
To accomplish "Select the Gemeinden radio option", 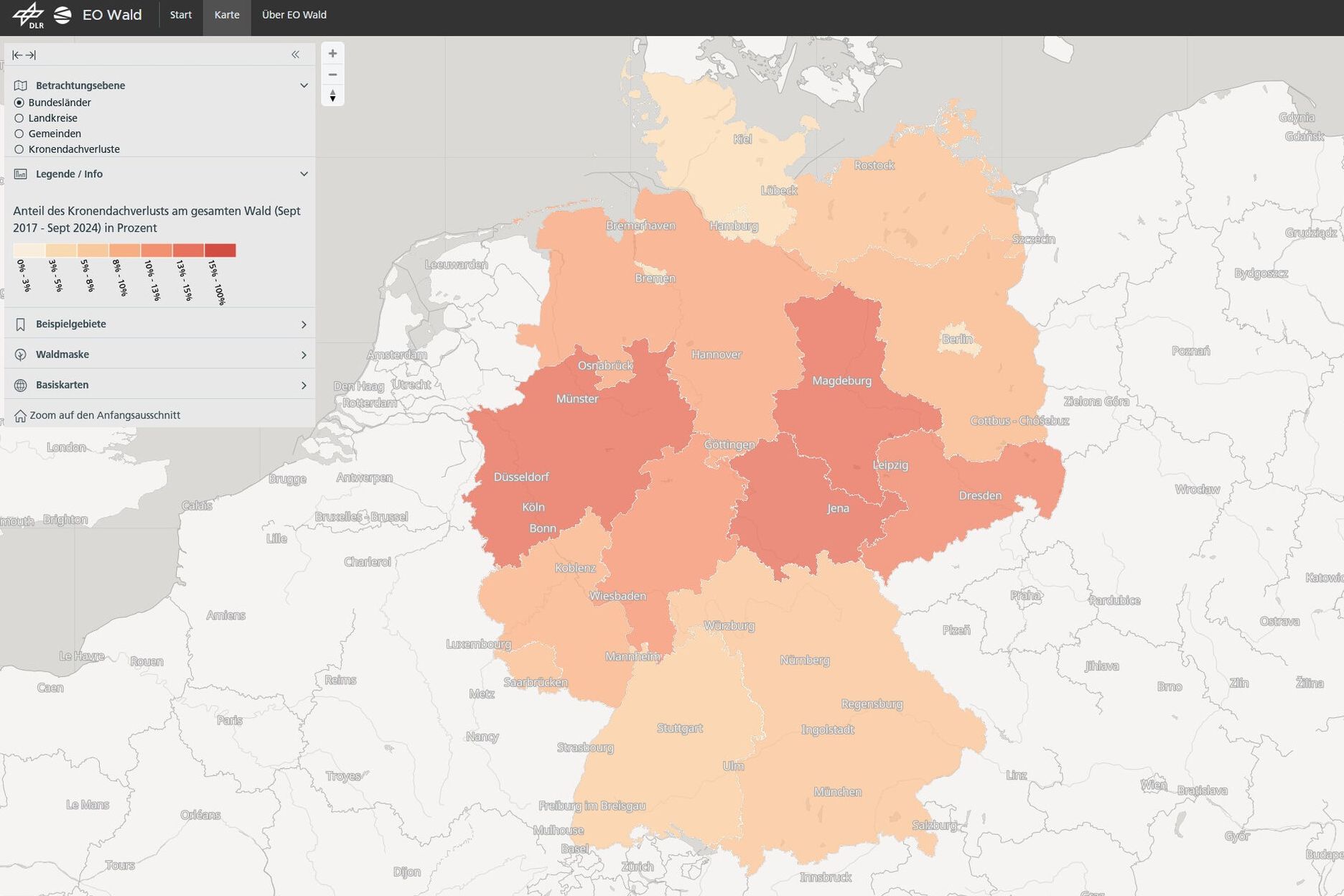I will (x=19, y=134).
